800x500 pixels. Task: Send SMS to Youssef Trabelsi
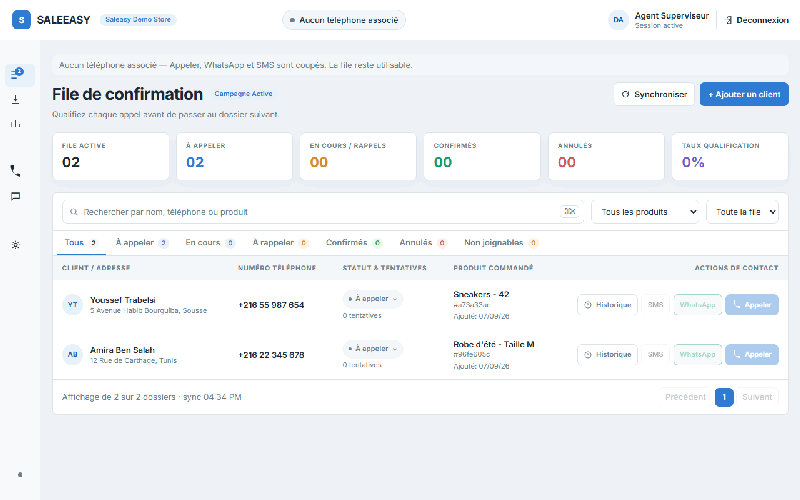coord(655,305)
